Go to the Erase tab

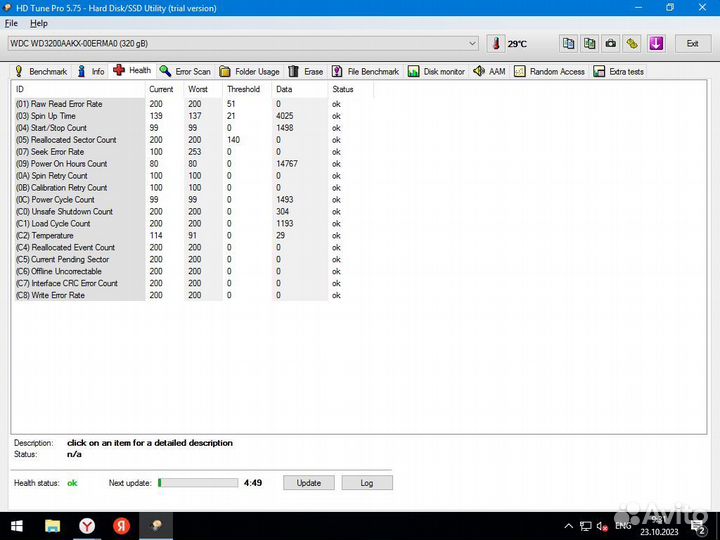click(306, 71)
